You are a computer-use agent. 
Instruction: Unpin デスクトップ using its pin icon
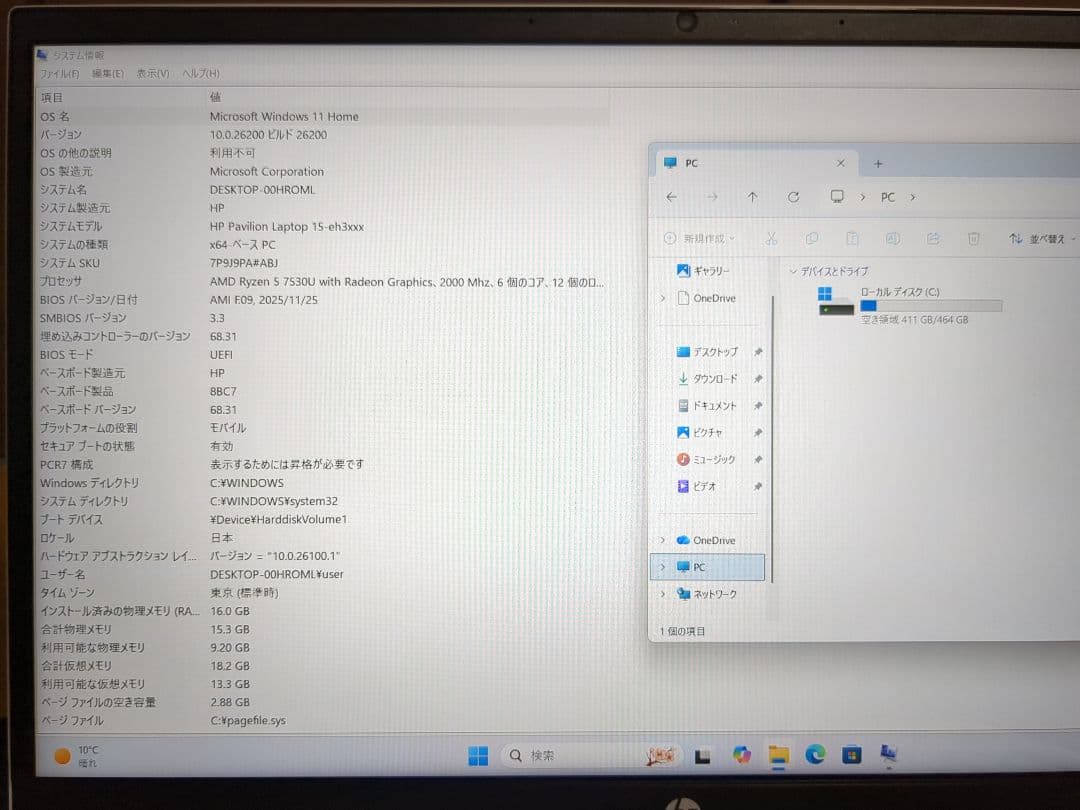(758, 352)
